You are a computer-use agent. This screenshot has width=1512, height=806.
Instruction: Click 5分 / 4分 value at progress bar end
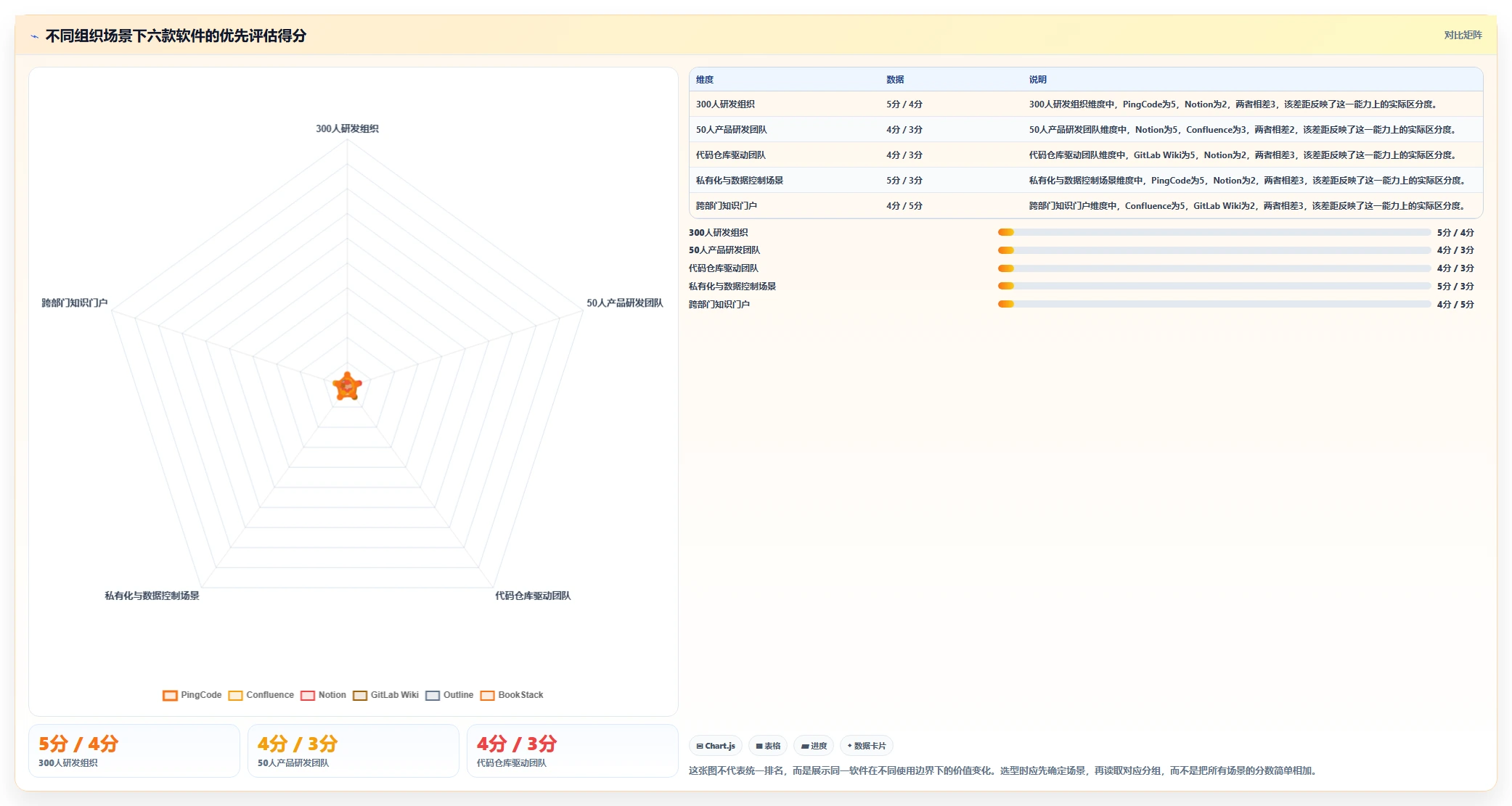pyautogui.click(x=1455, y=233)
